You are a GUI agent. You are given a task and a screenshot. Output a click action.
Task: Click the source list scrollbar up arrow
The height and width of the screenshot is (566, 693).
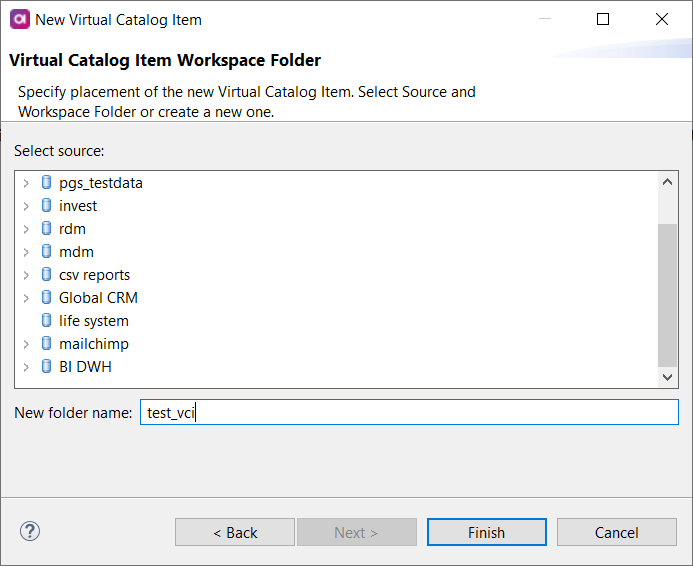pos(667,182)
